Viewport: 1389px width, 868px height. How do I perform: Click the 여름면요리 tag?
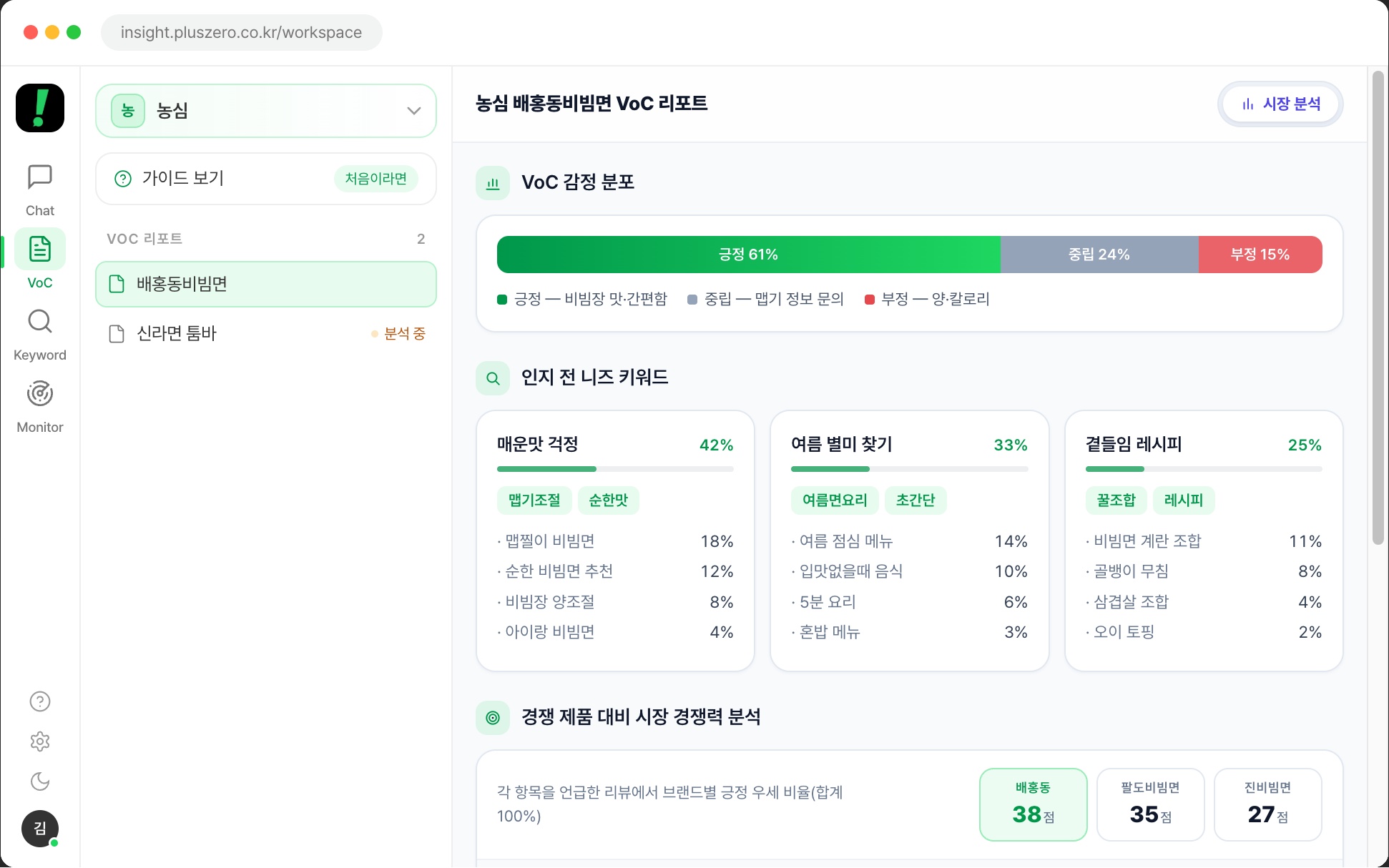coord(835,500)
